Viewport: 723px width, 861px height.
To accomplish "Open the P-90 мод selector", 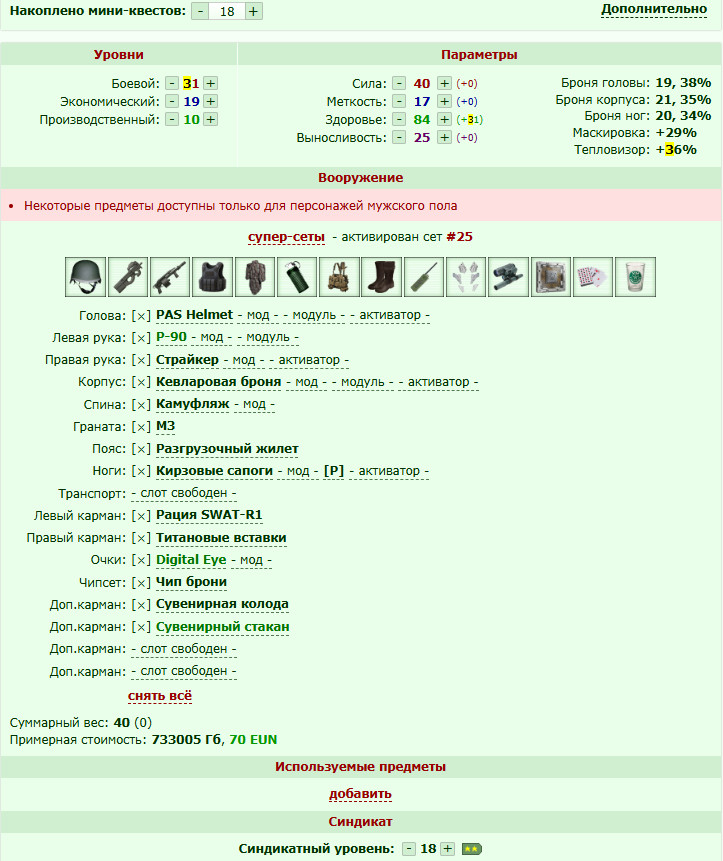I will [x=212, y=338].
